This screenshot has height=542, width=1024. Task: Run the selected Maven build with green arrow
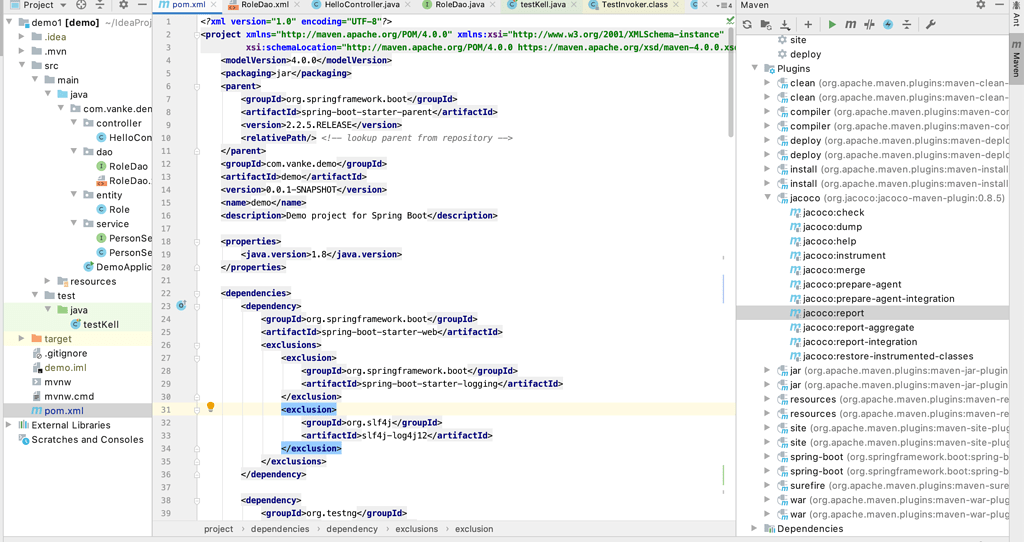(832, 24)
